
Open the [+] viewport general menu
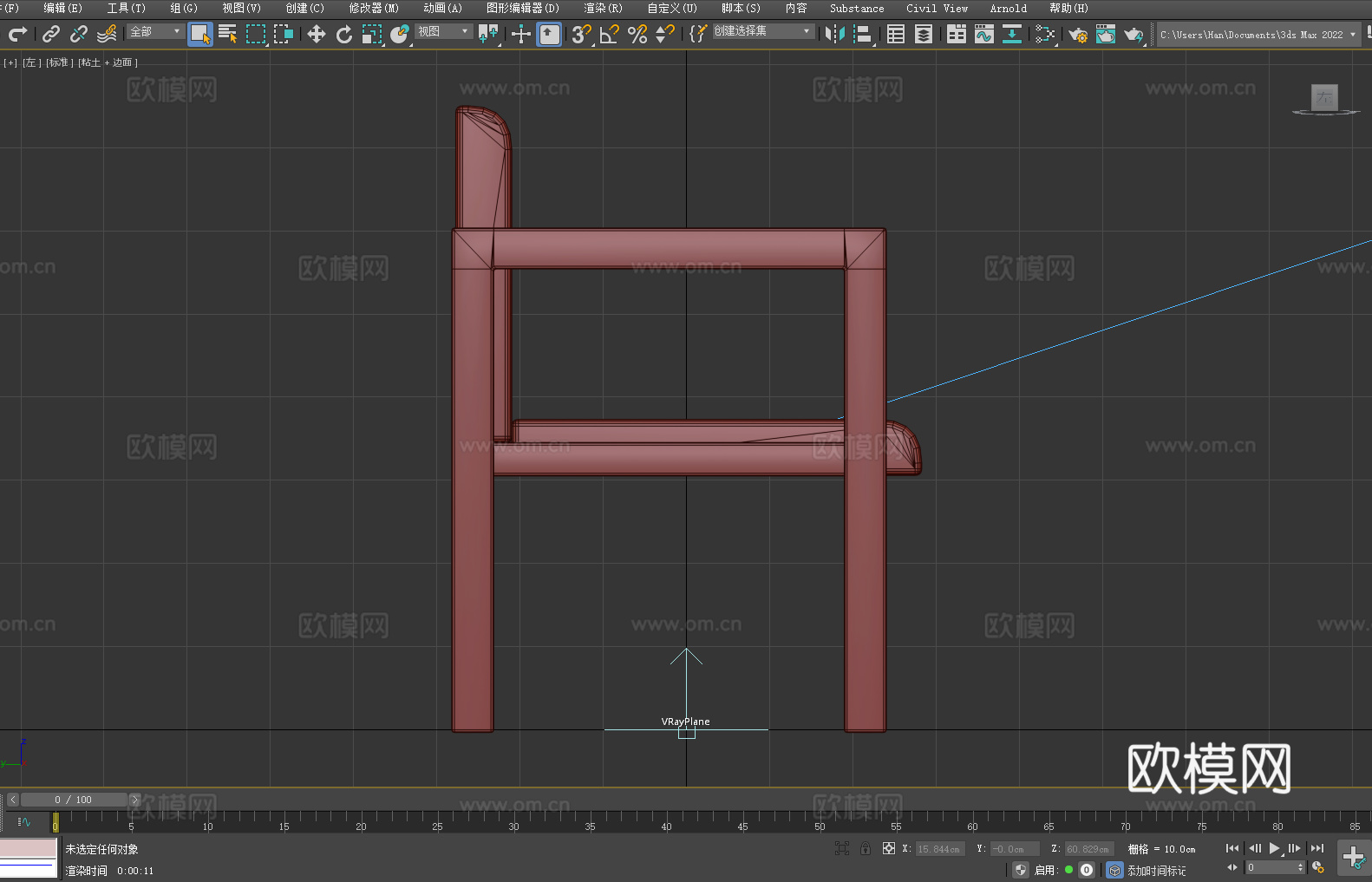[x=10, y=62]
